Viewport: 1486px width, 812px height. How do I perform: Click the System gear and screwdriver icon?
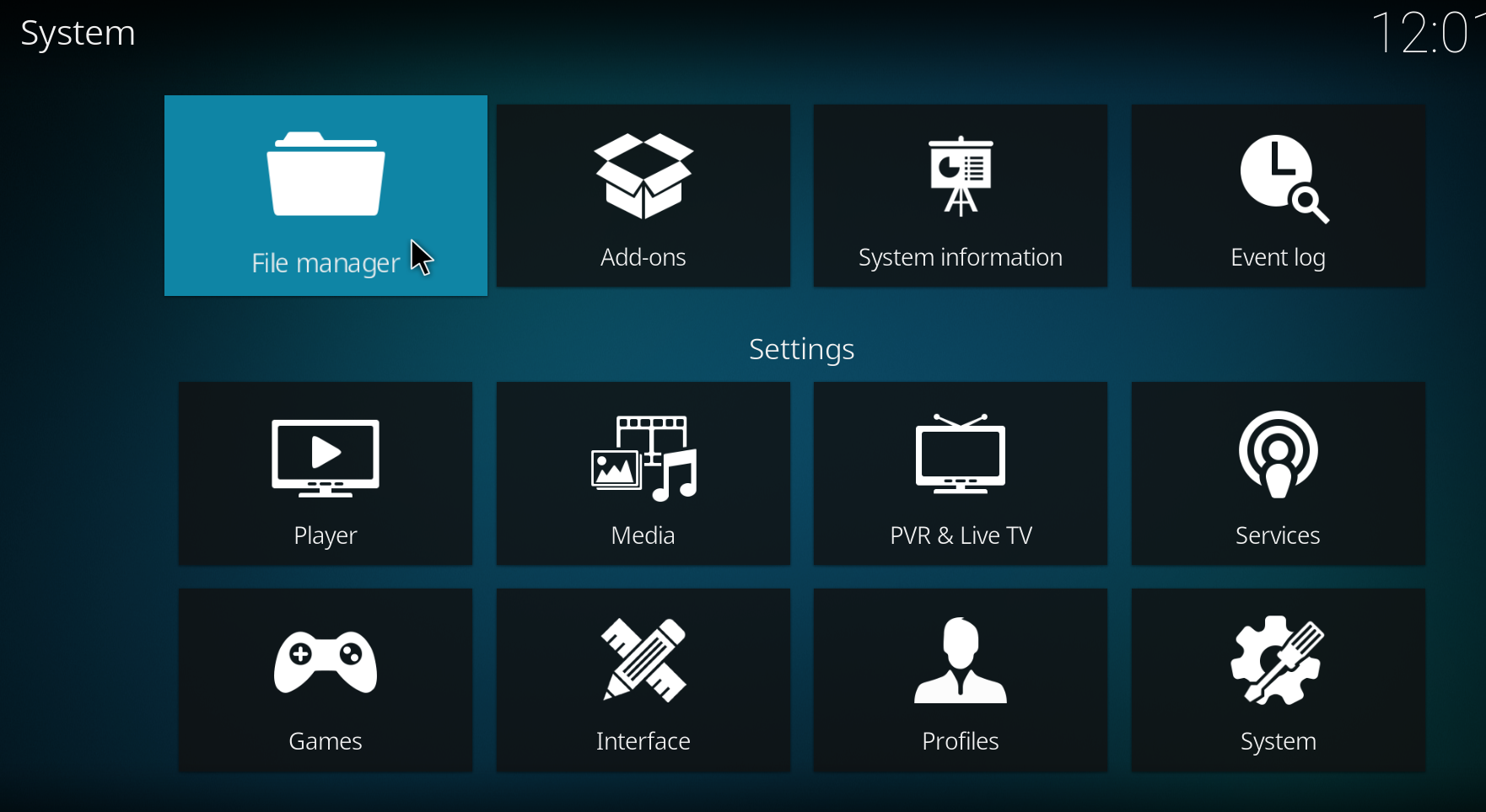1278,660
